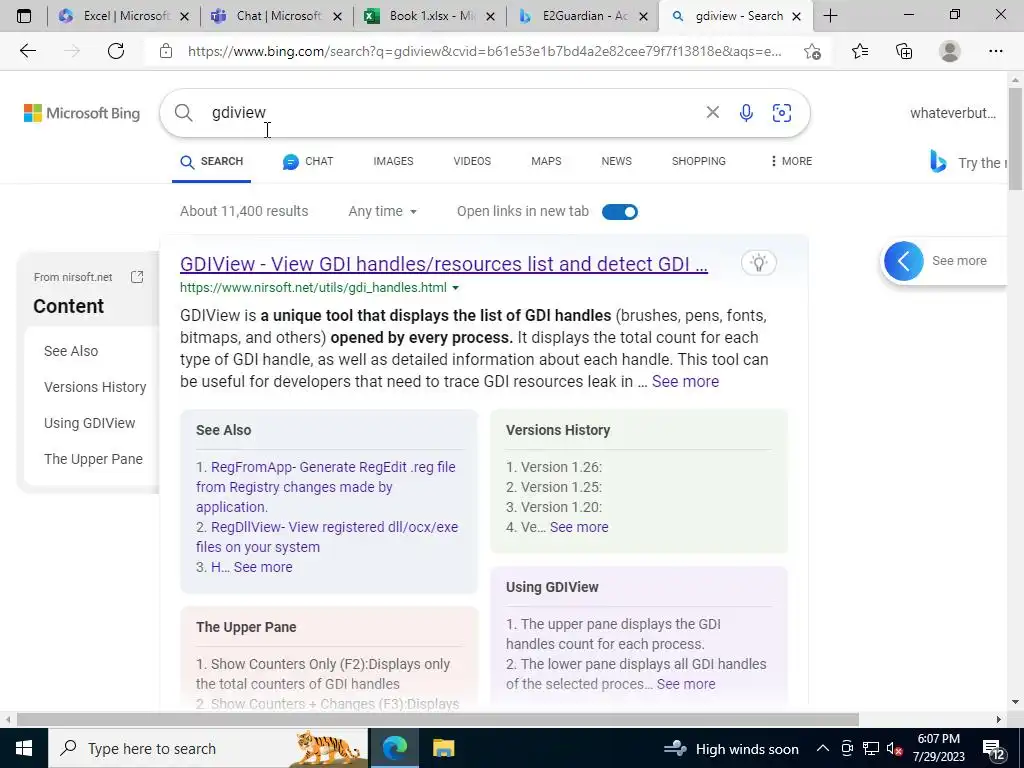This screenshot has width=1024, height=768.
Task: Open the Collections icon
Action: pyautogui.click(x=904, y=51)
